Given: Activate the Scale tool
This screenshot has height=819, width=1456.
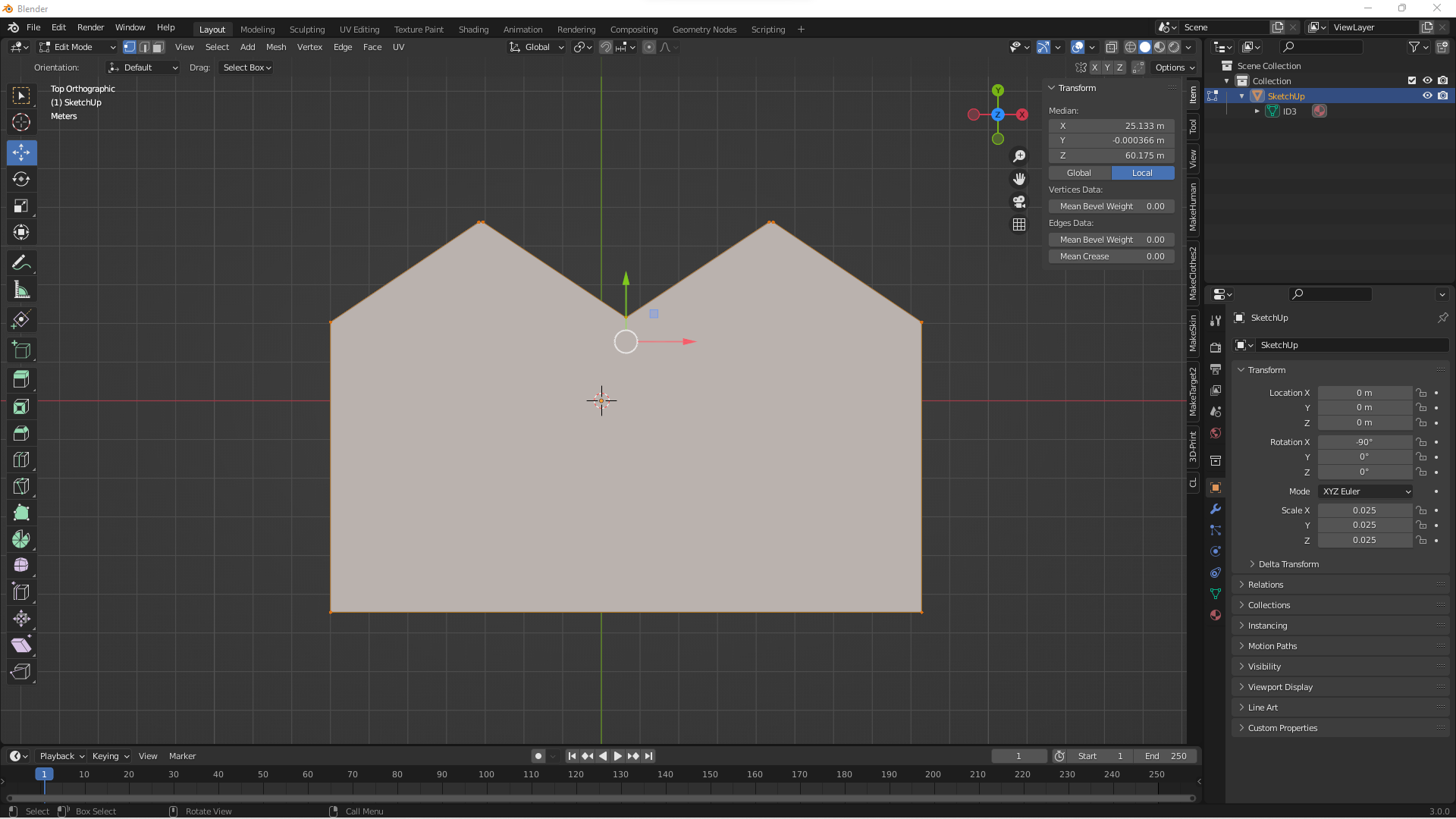Looking at the screenshot, I should point(21,206).
